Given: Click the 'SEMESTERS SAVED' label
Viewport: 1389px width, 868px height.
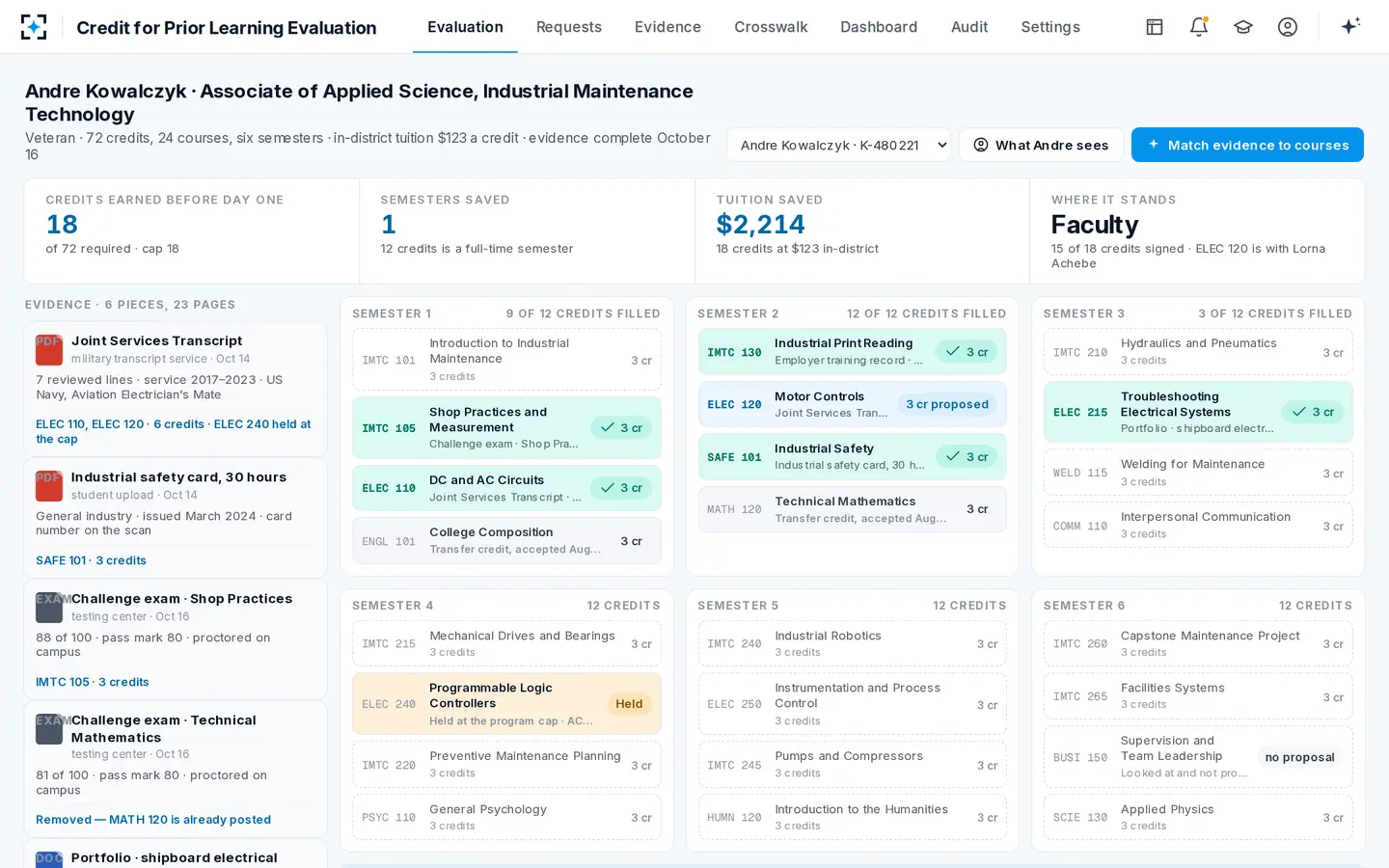Looking at the screenshot, I should [x=445, y=200].
